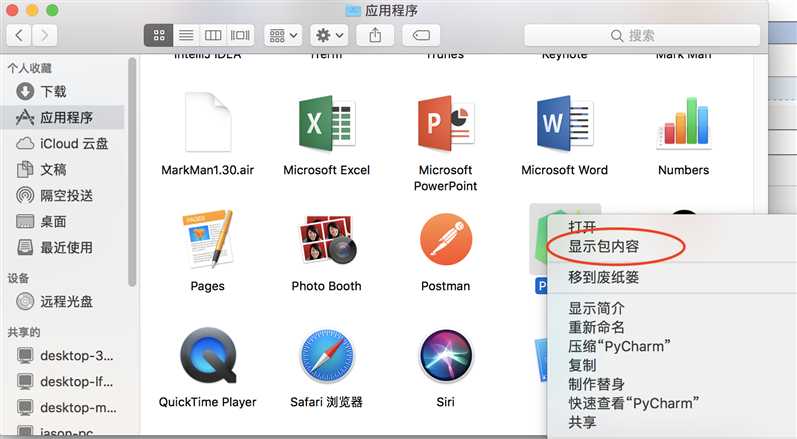Switch Finder to cover flow view

click(x=240, y=35)
